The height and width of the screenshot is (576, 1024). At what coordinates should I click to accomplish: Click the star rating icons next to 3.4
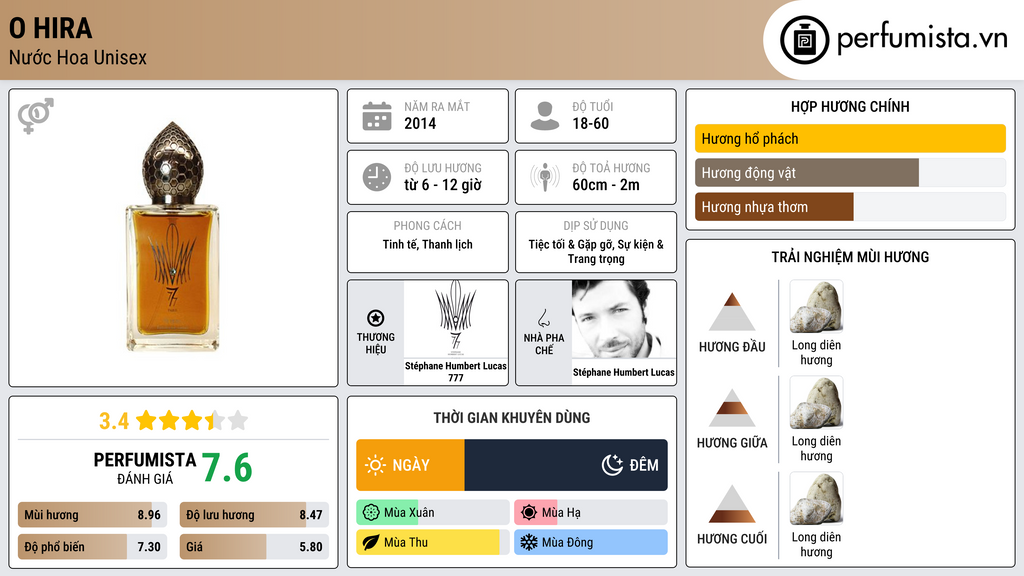[192, 420]
